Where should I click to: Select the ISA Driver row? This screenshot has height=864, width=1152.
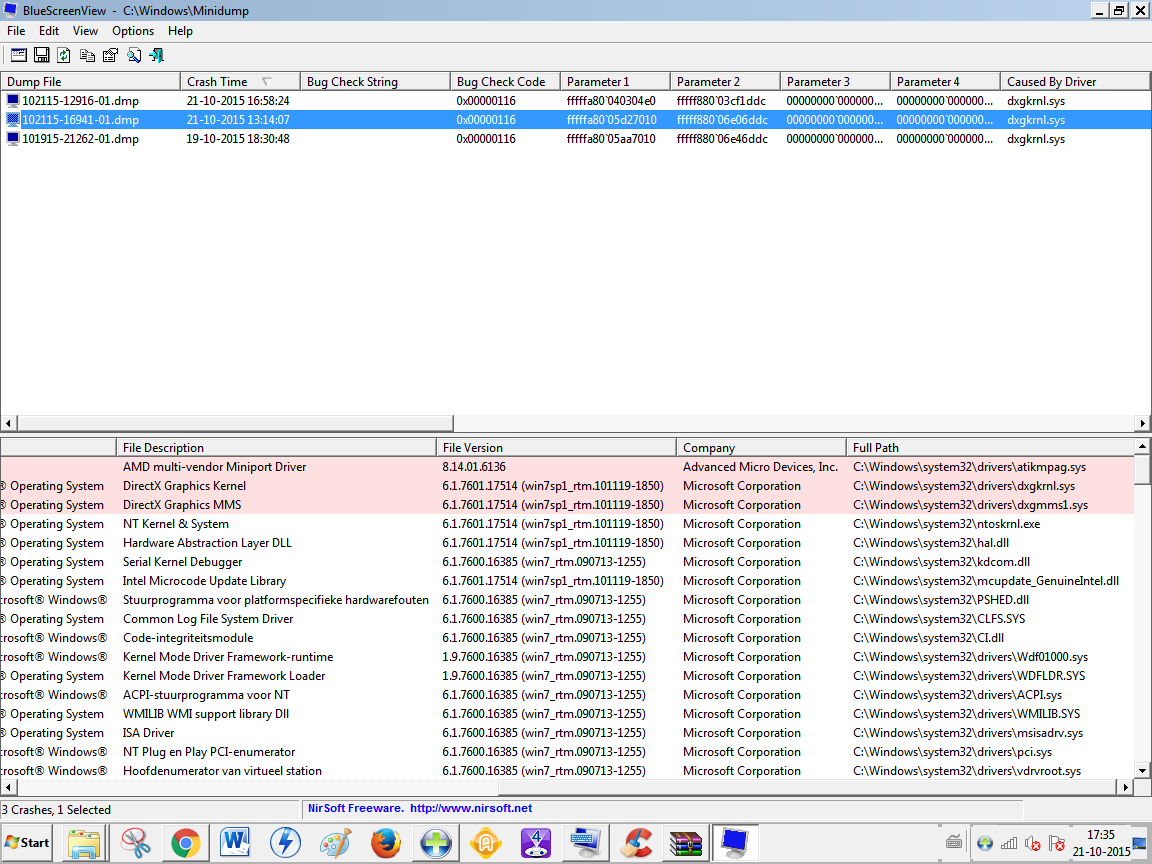(x=567, y=732)
